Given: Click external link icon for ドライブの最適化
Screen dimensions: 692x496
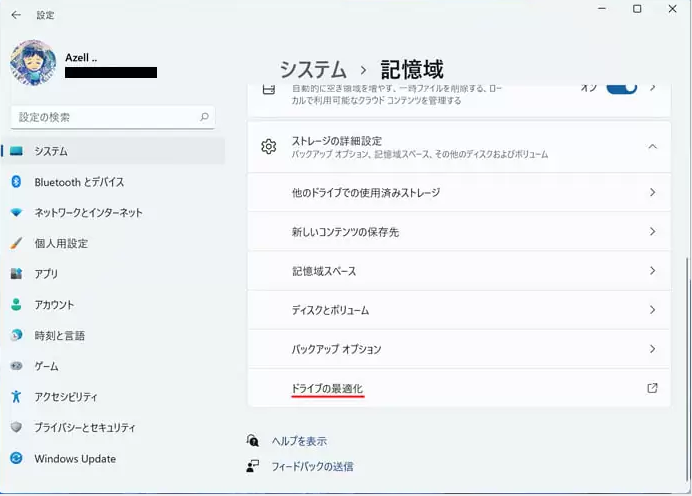Looking at the screenshot, I should tap(652, 388).
